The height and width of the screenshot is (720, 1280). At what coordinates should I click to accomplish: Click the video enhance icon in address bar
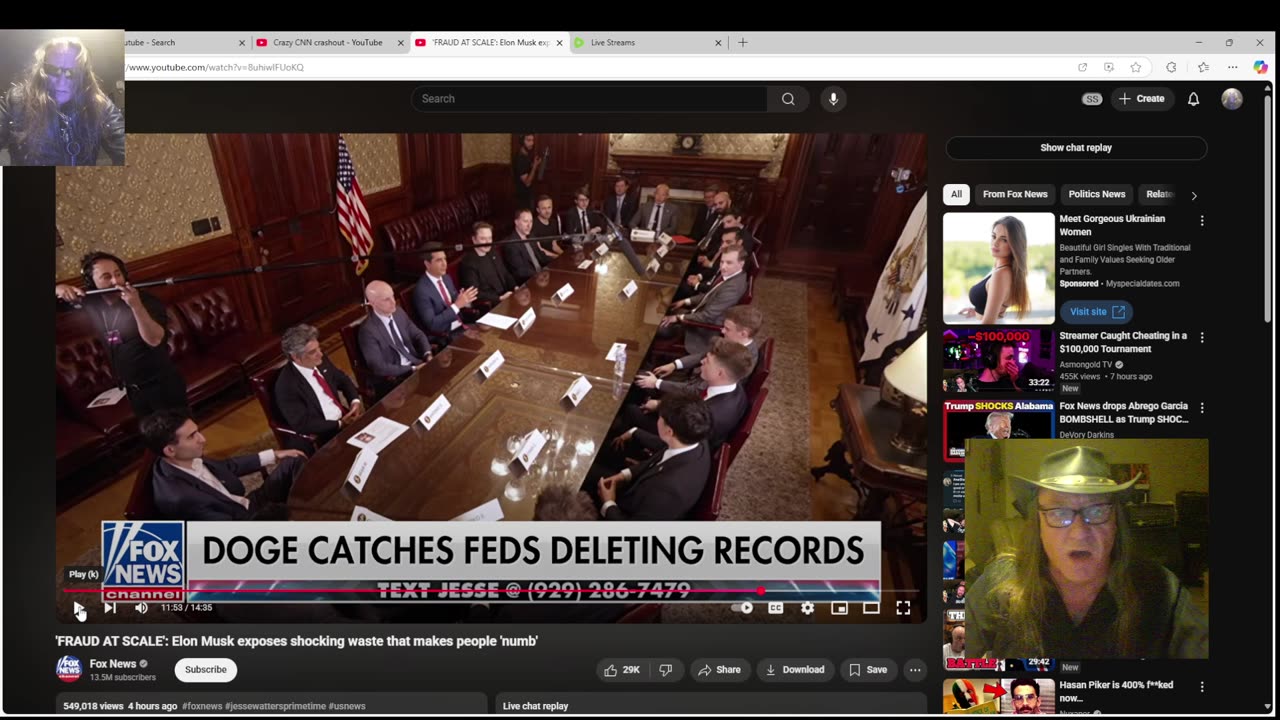point(1109,67)
